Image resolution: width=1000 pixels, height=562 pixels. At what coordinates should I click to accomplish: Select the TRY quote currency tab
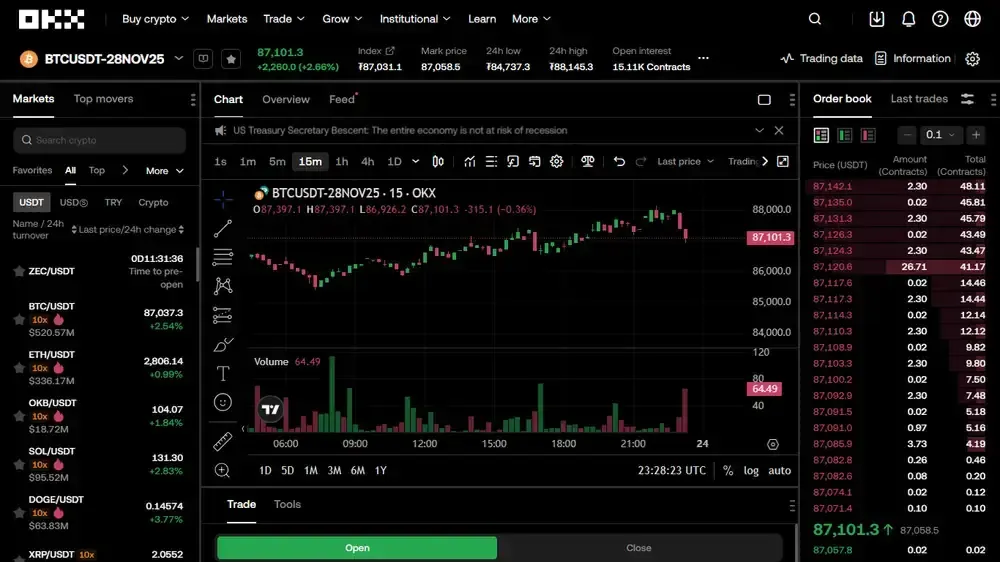113,202
